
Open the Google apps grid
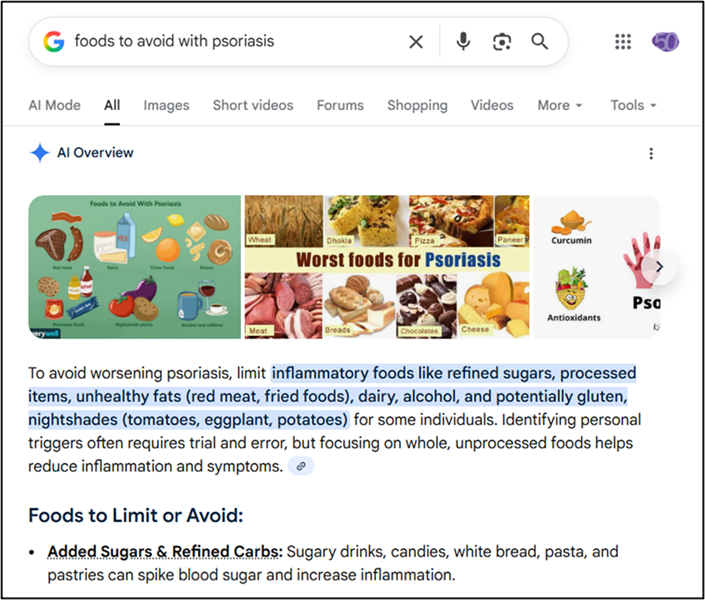623,41
